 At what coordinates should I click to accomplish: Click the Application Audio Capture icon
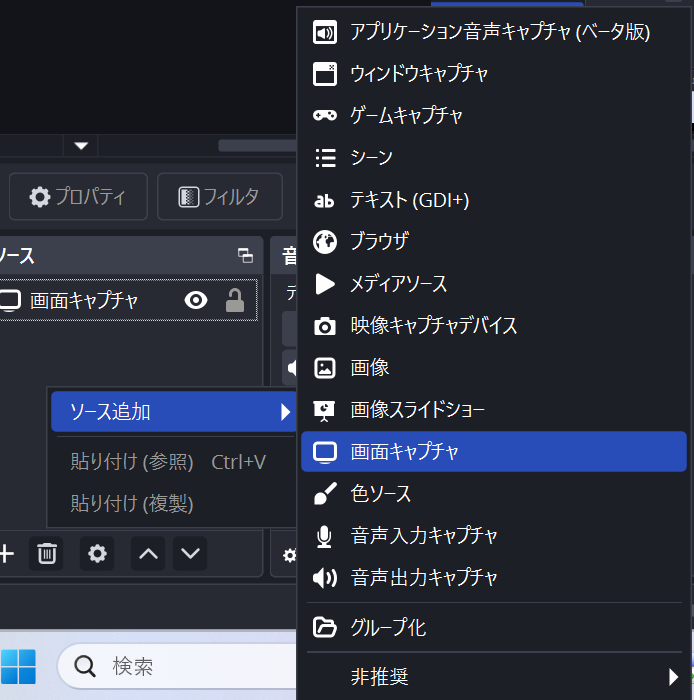pos(325,32)
